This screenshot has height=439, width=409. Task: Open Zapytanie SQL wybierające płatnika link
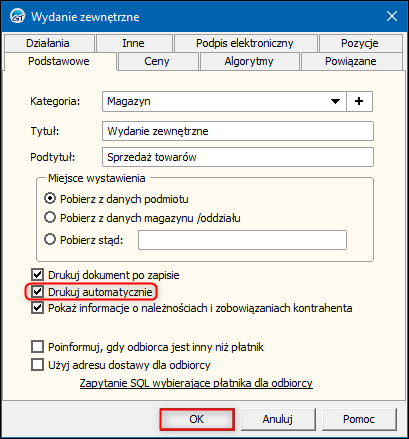point(196,383)
